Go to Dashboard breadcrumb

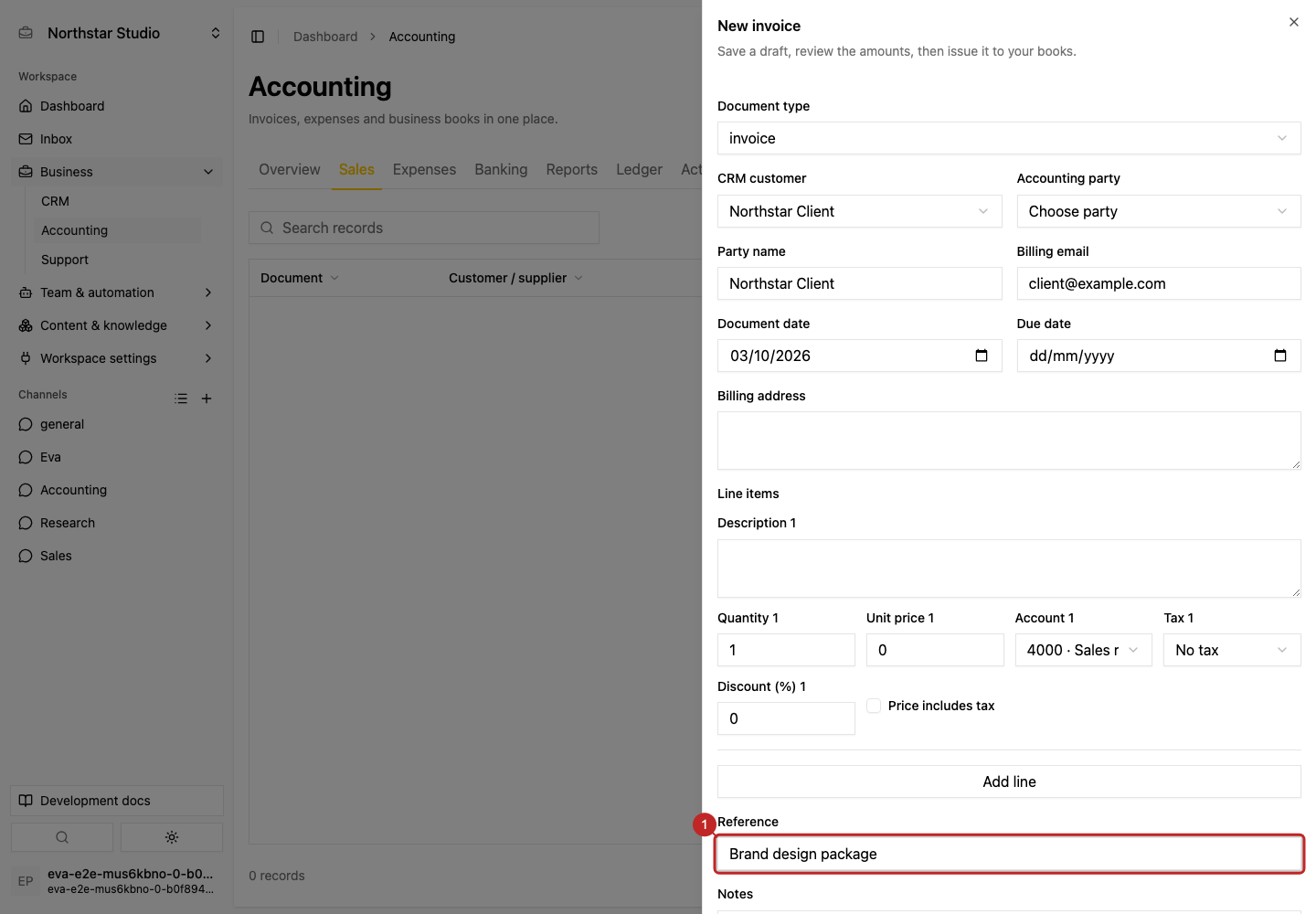coord(325,37)
